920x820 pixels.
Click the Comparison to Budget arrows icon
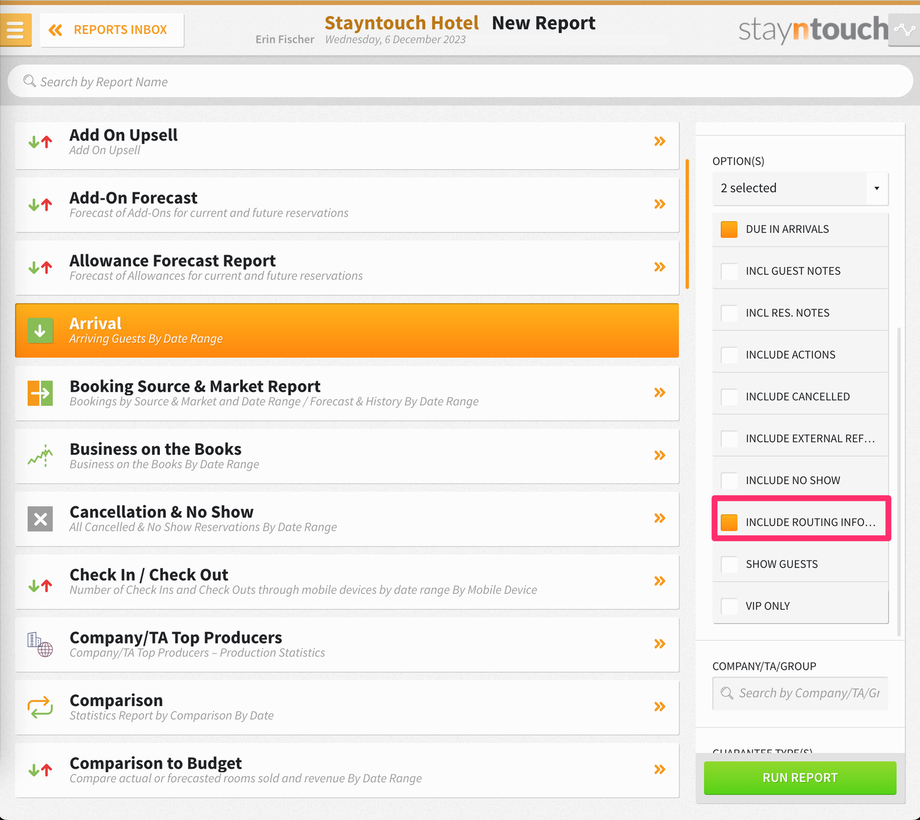point(40,770)
